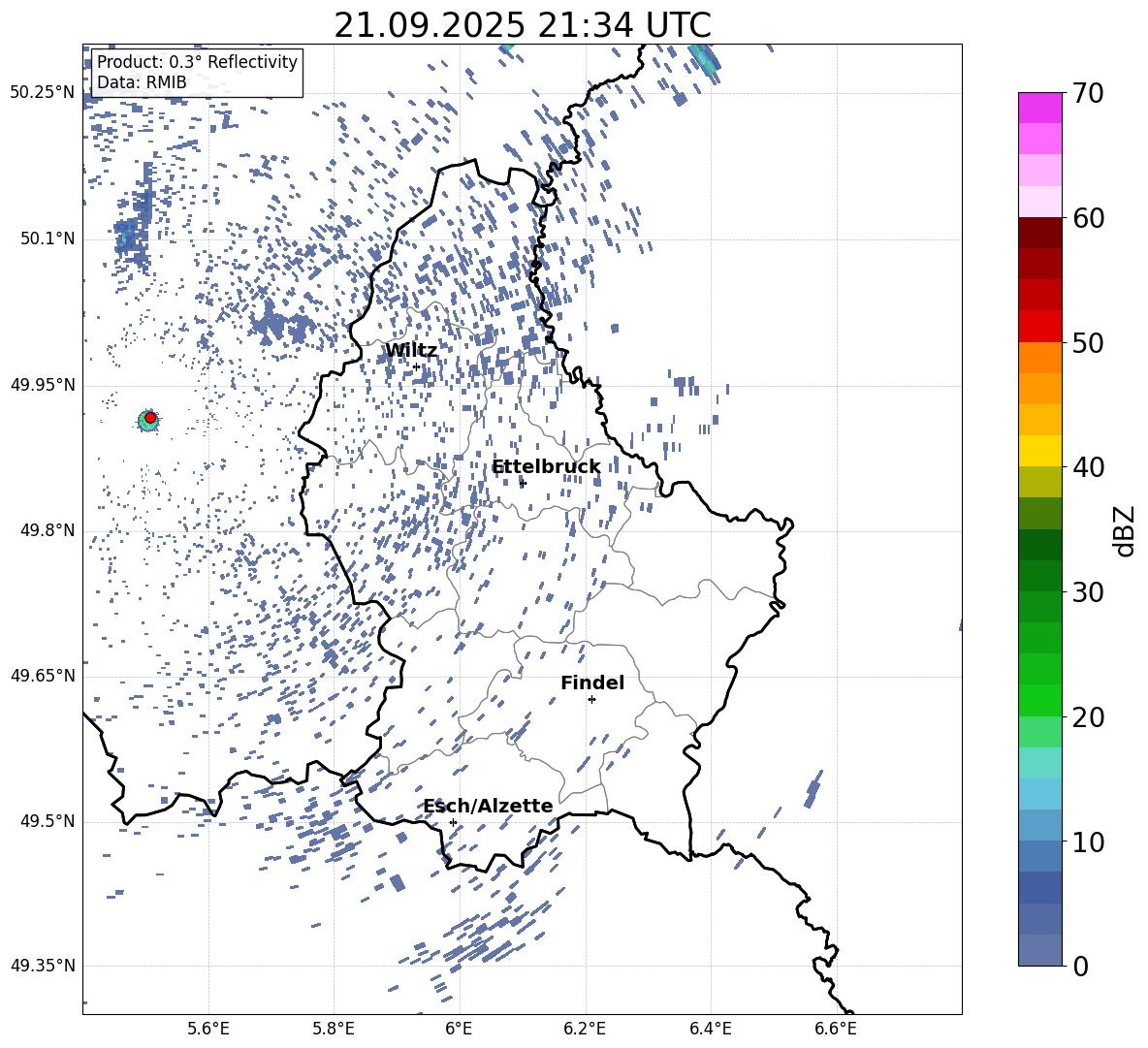Click the Ettelbruck city label

tap(546, 466)
